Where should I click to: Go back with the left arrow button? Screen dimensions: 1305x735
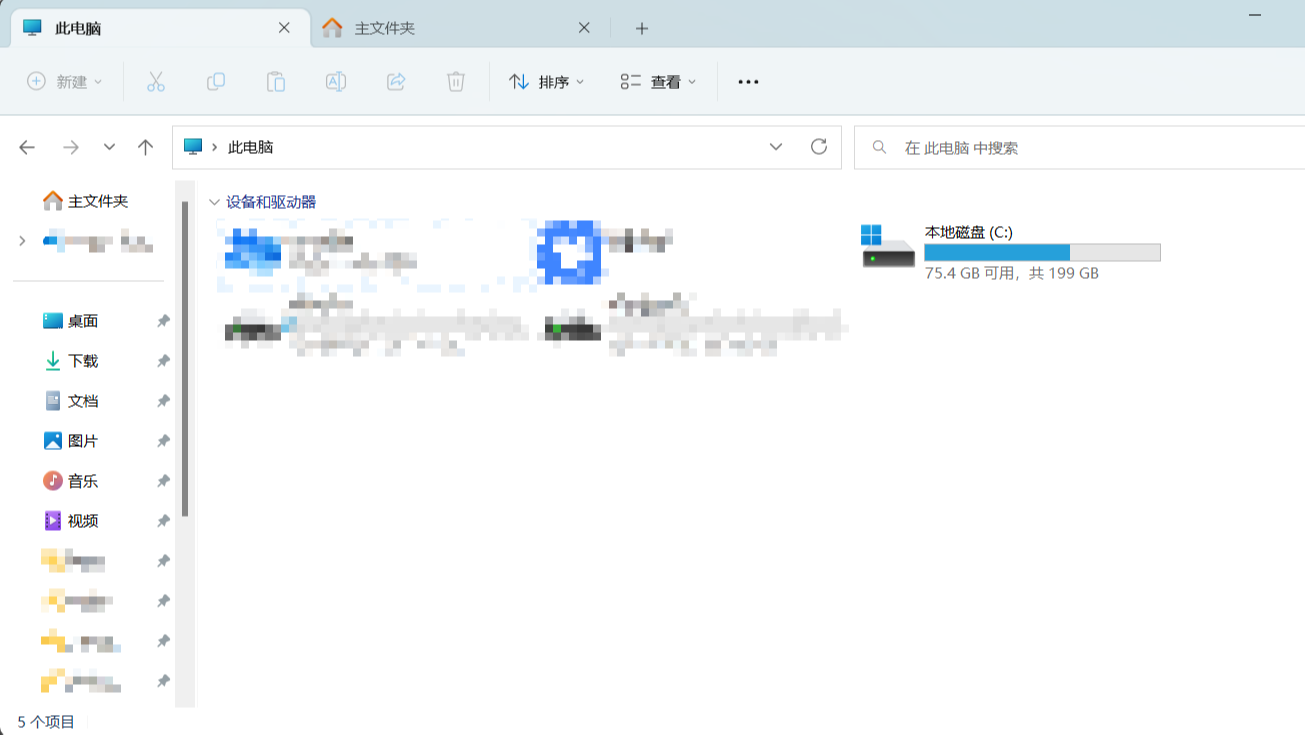(x=27, y=147)
